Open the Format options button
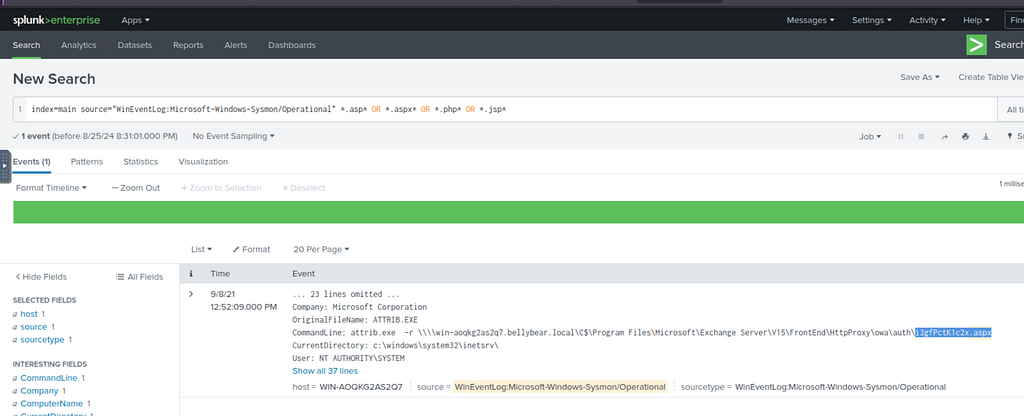Screen dimensions: 1024x416 click(251, 249)
